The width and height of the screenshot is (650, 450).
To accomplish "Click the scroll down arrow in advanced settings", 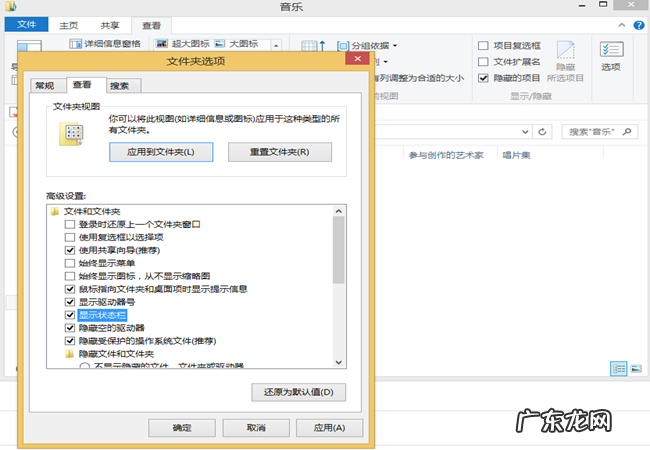I will pyautogui.click(x=339, y=362).
